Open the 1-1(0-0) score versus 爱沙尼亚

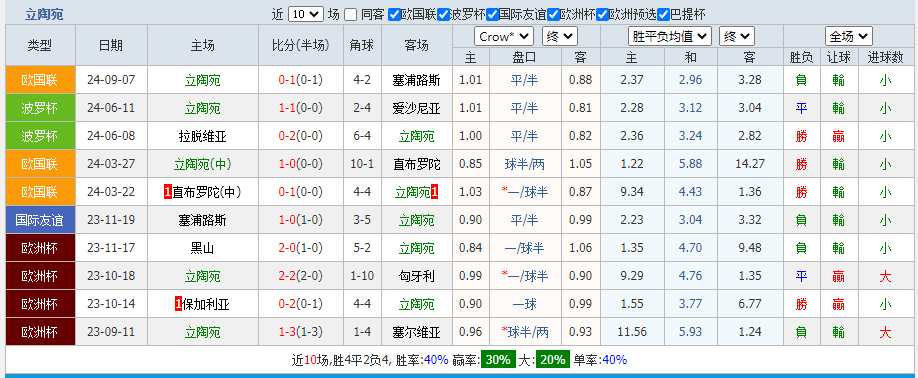(300, 108)
